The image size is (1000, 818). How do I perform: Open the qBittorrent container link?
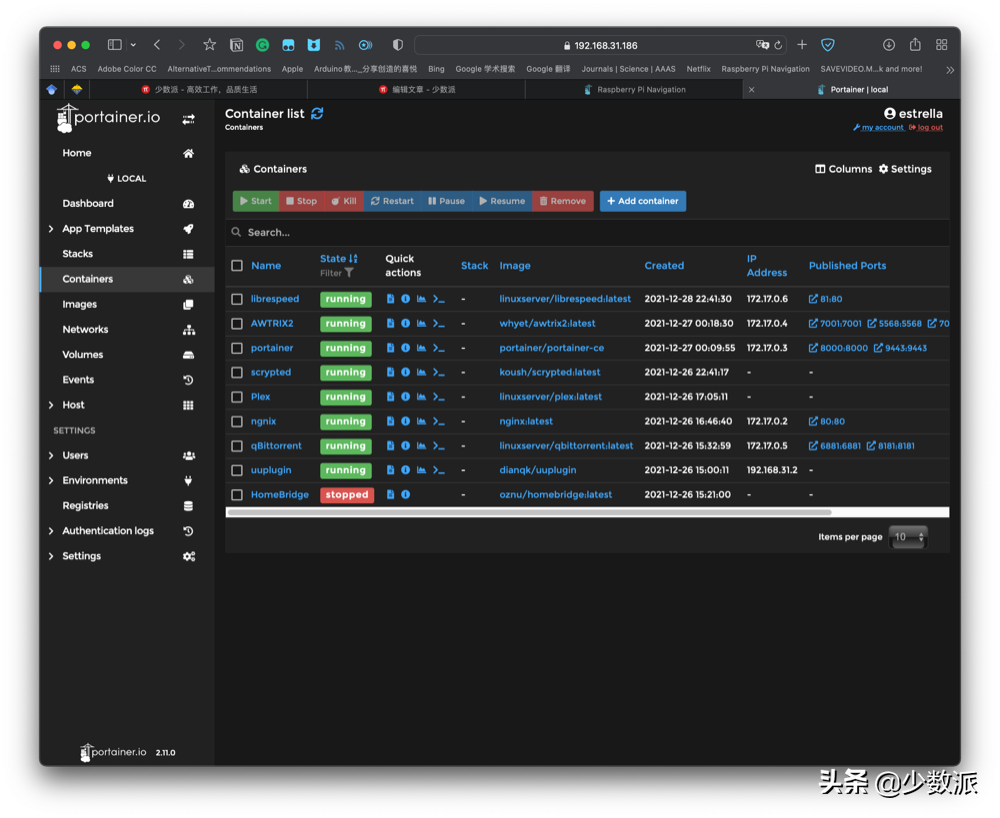click(x=276, y=446)
